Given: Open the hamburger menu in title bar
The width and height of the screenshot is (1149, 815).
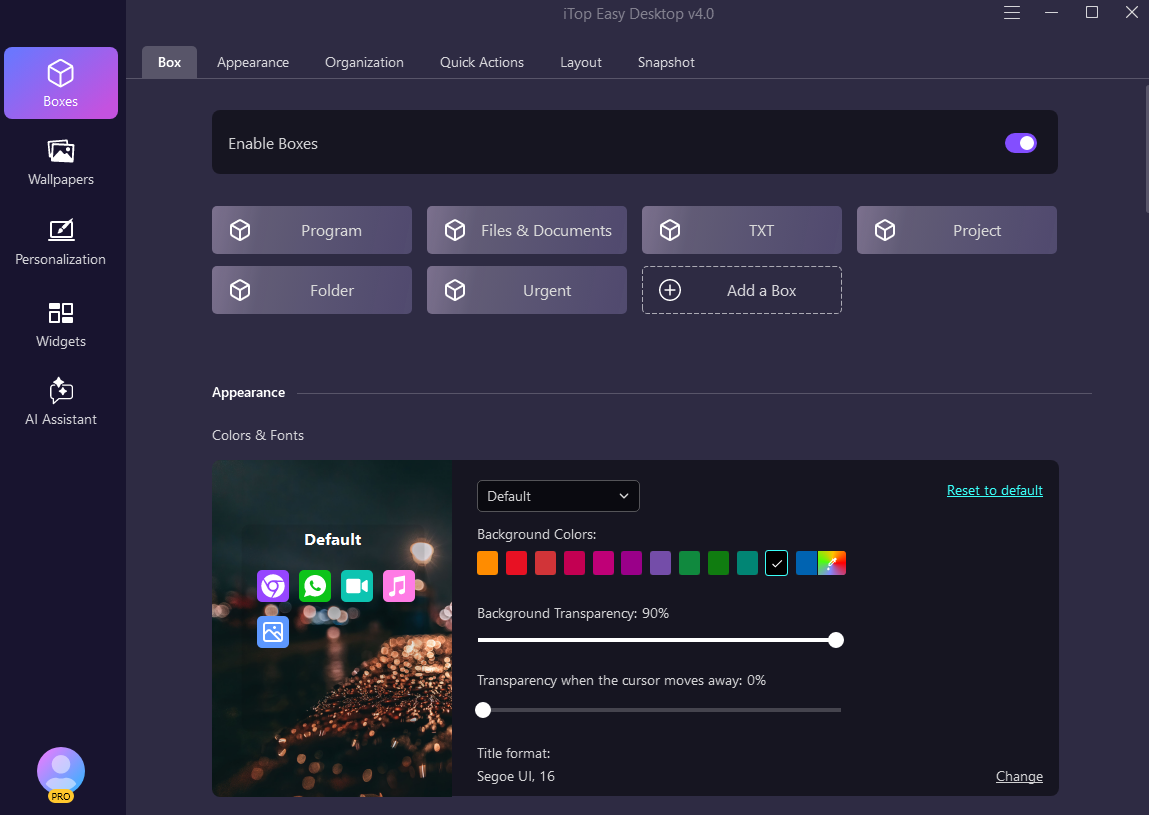Looking at the screenshot, I should click(x=1011, y=13).
